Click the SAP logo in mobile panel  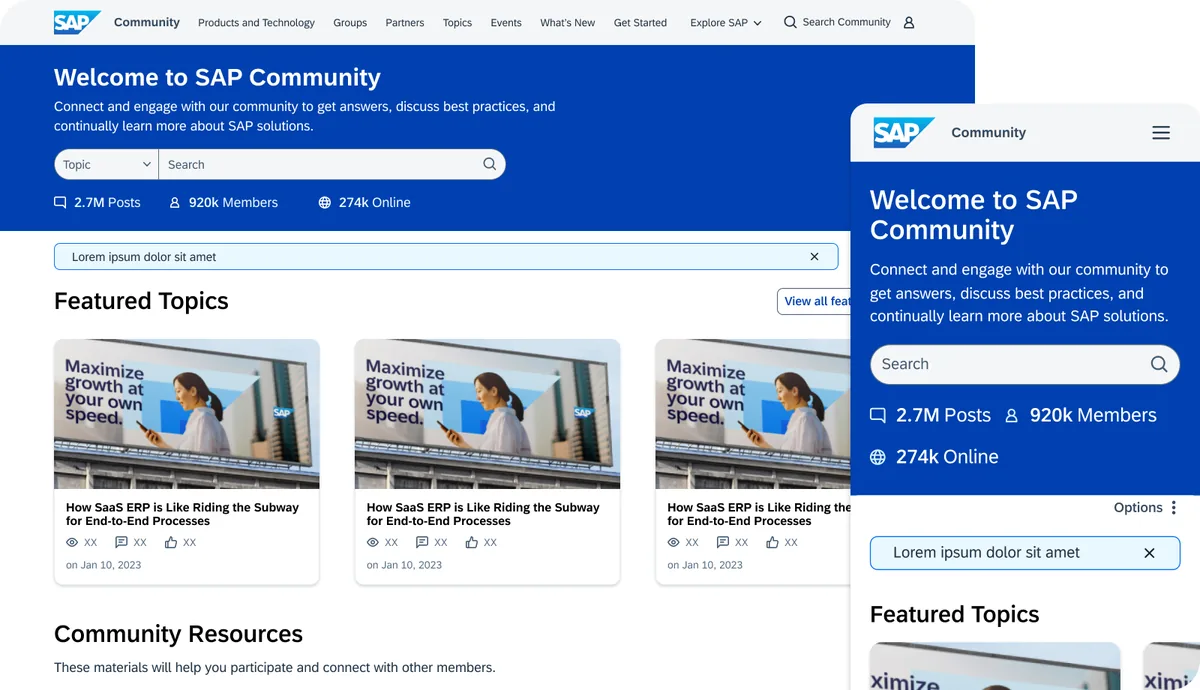pyautogui.click(x=904, y=132)
